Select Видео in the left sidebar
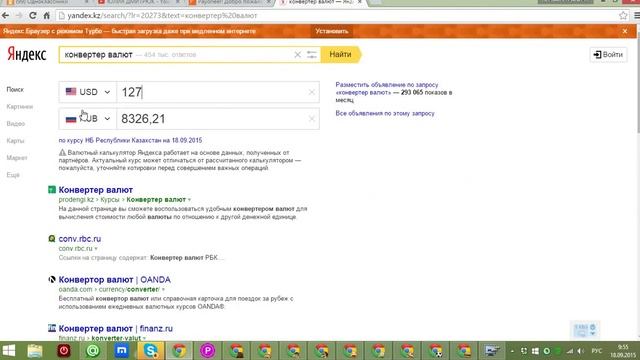Screen dimensions: 640x360 tap(16, 124)
